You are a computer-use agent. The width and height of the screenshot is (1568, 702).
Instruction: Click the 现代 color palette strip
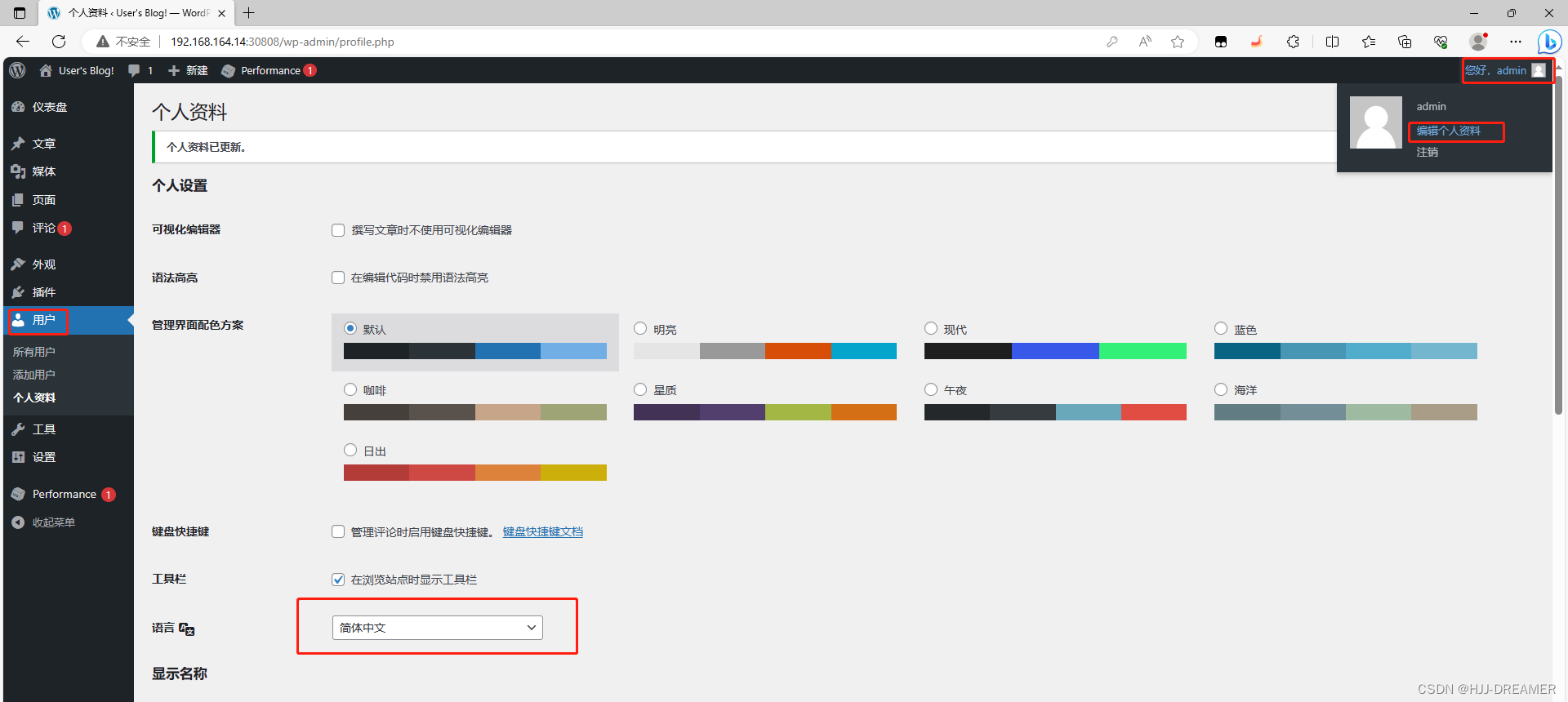click(x=1055, y=351)
